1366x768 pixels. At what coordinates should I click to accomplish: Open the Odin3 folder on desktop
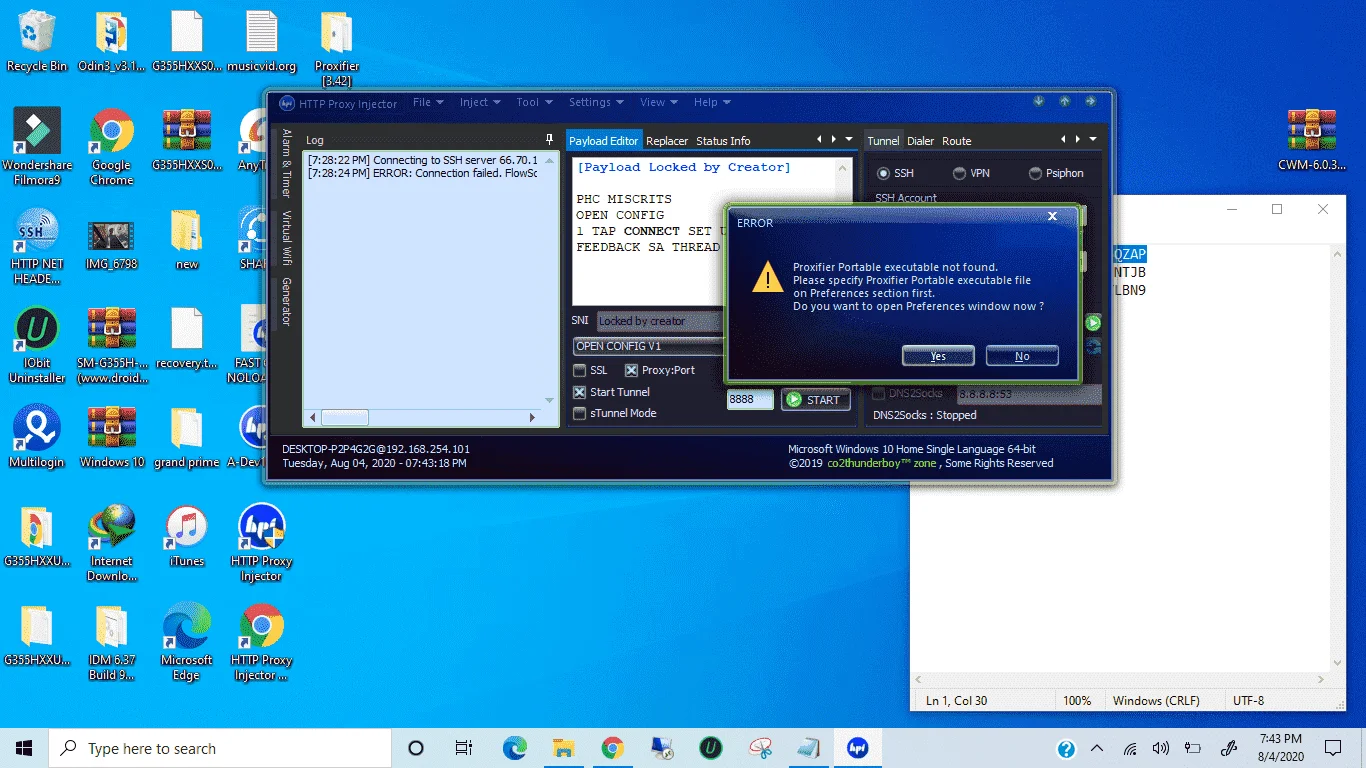click(x=112, y=42)
